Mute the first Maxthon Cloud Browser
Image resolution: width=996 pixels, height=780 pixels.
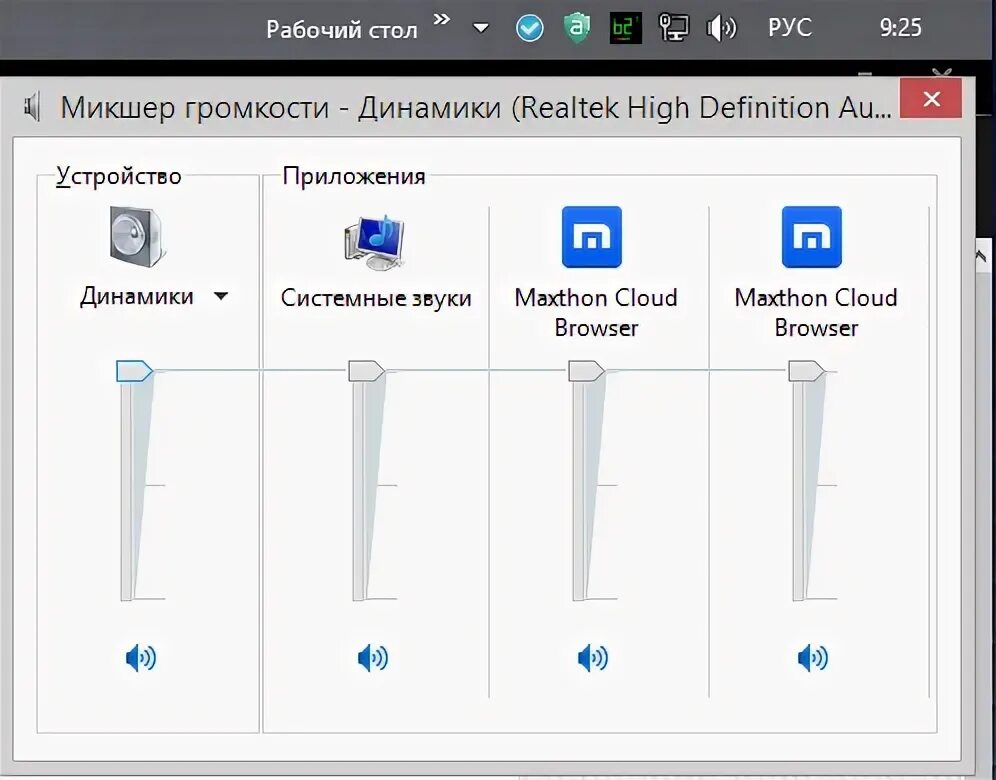[593, 658]
